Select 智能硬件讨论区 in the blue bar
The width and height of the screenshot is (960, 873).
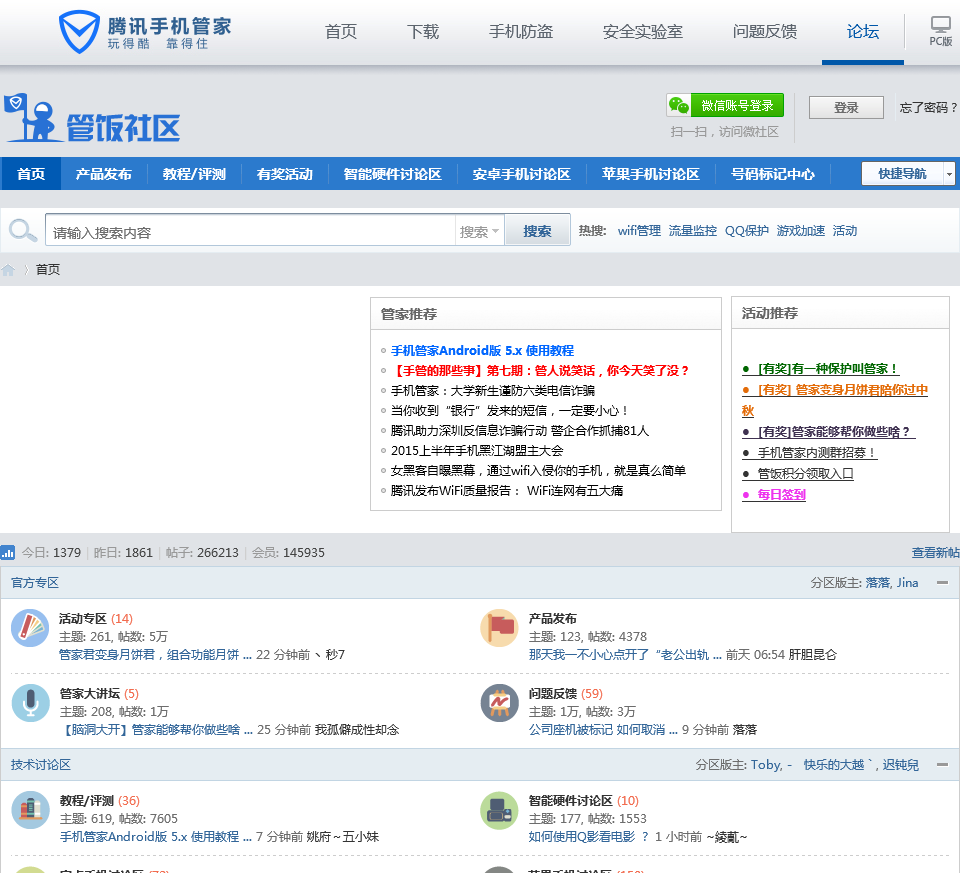tap(392, 174)
